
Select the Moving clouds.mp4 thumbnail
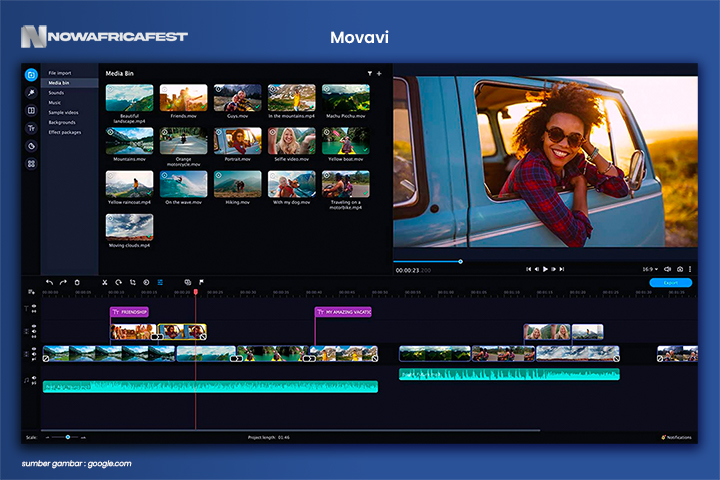coord(129,227)
